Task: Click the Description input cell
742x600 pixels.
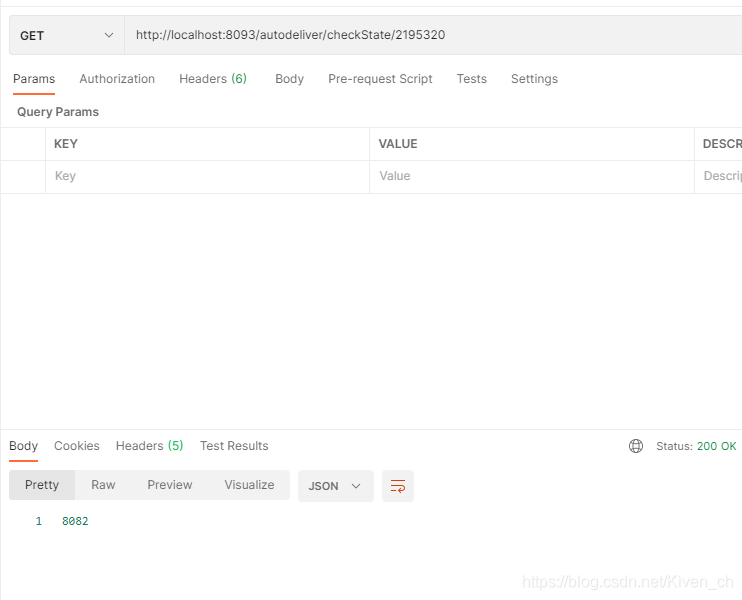Action: pyautogui.click(x=718, y=176)
